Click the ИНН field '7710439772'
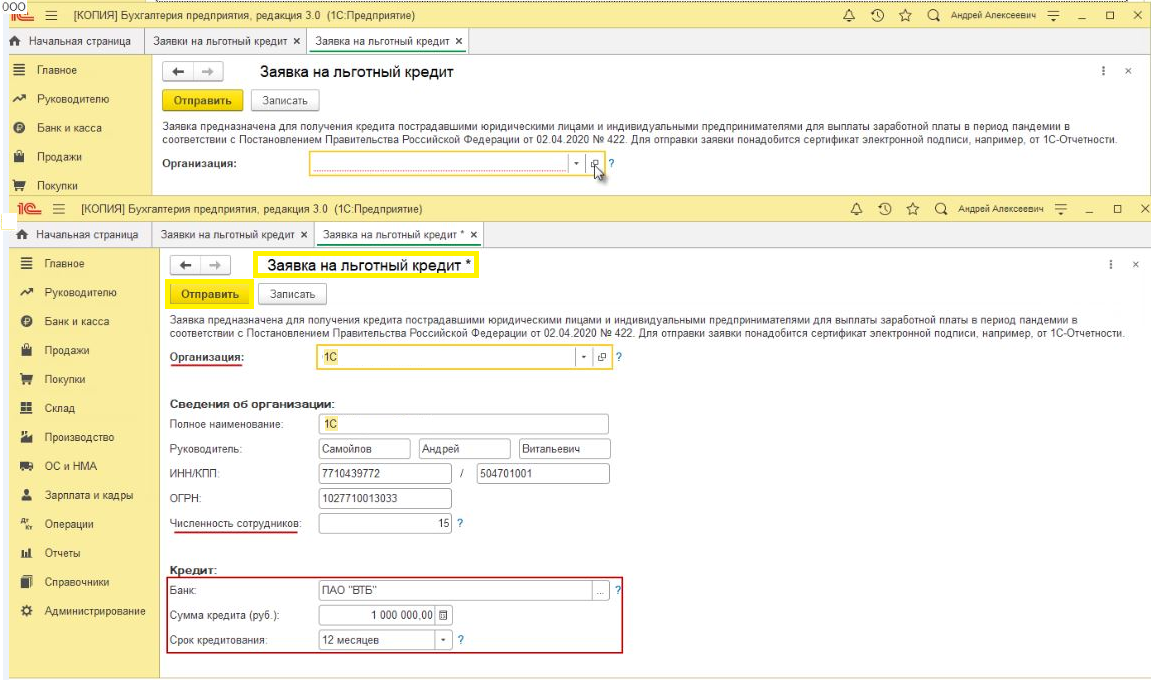This screenshot has height=682, width=1151. 385,474
